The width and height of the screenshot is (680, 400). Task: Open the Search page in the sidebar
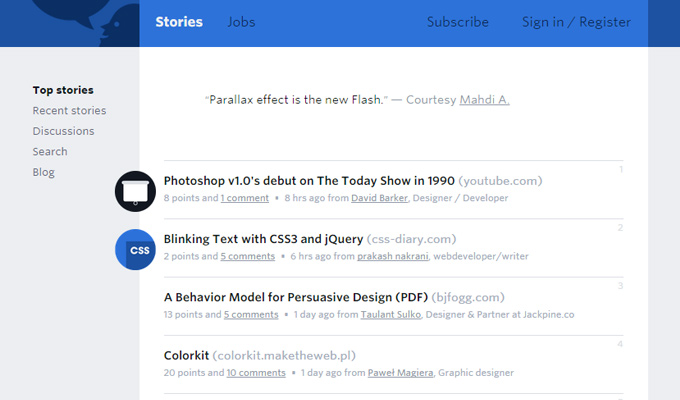[x=50, y=151]
